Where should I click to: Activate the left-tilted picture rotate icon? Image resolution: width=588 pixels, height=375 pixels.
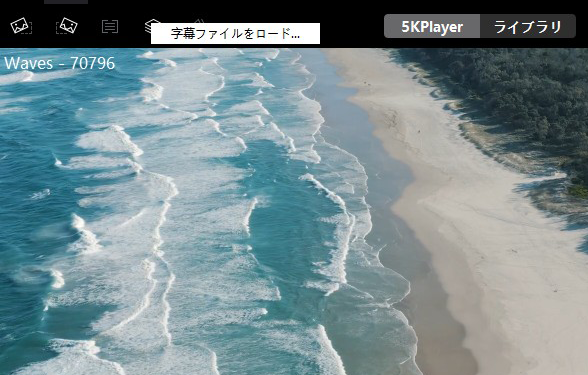(21, 26)
